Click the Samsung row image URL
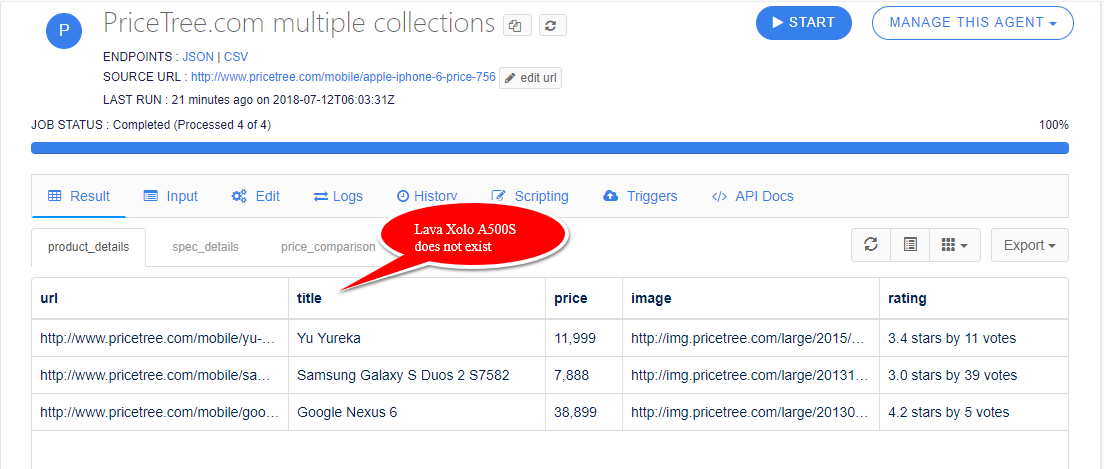The image size is (1104, 469). click(x=751, y=375)
